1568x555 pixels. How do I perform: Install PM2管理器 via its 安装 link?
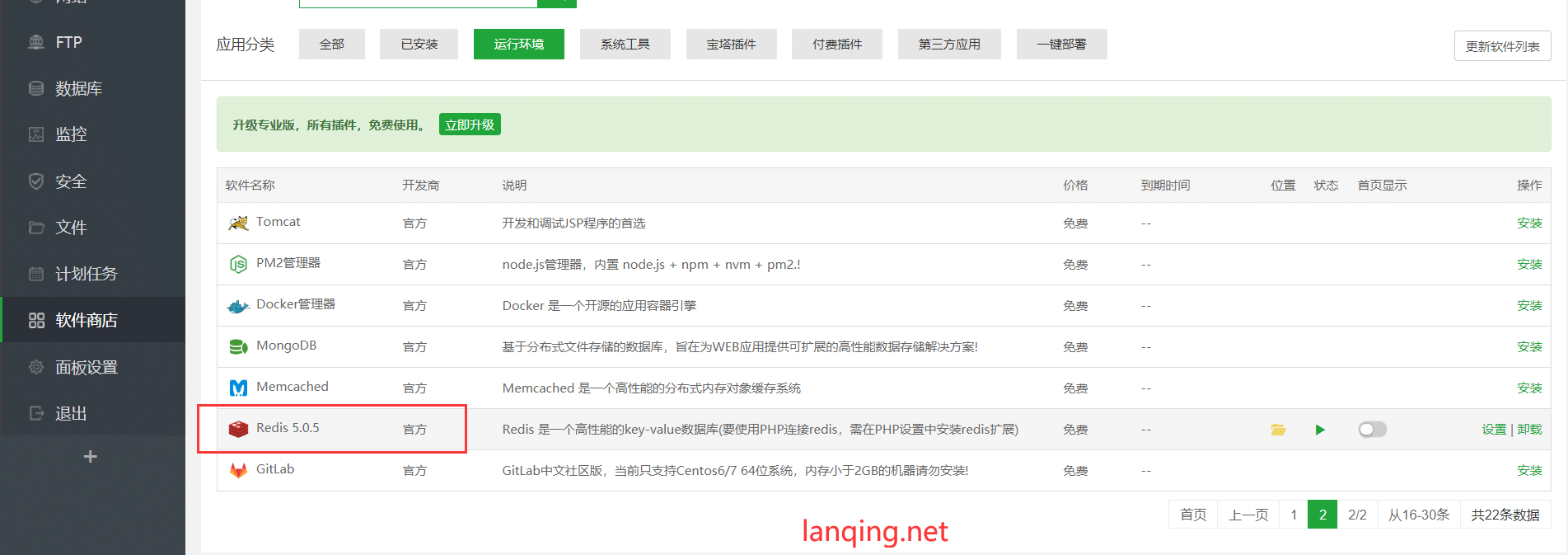1529,264
